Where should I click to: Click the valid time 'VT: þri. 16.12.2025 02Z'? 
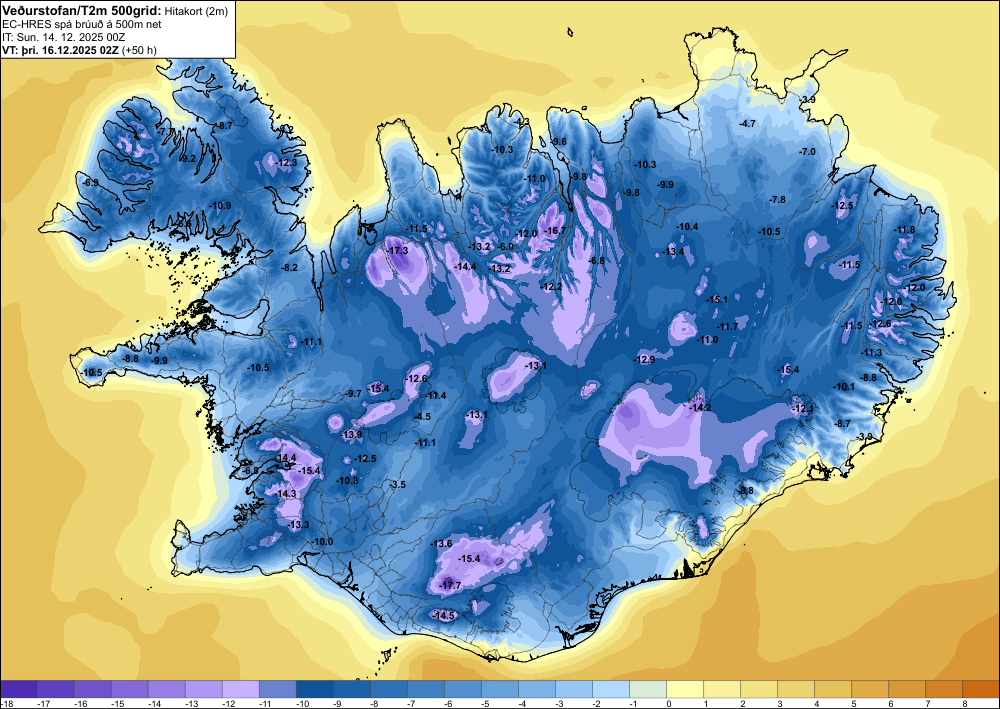coord(60,50)
